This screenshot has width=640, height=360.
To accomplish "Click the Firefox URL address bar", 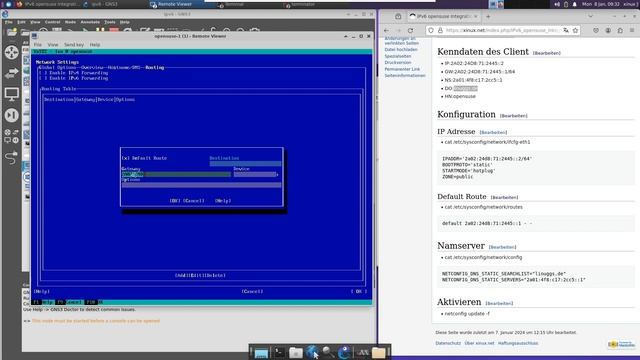I will pos(502,31).
